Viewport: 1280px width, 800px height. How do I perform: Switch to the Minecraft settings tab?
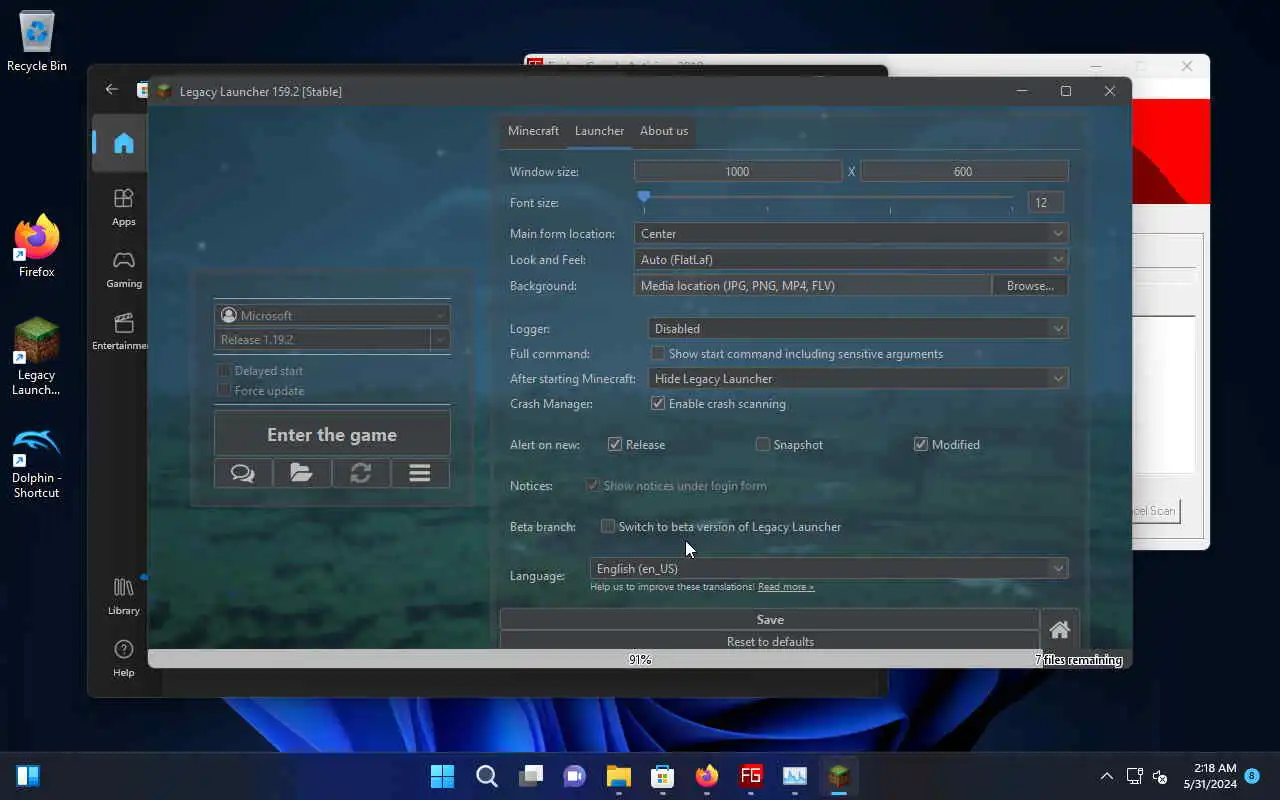click(533, 131)
